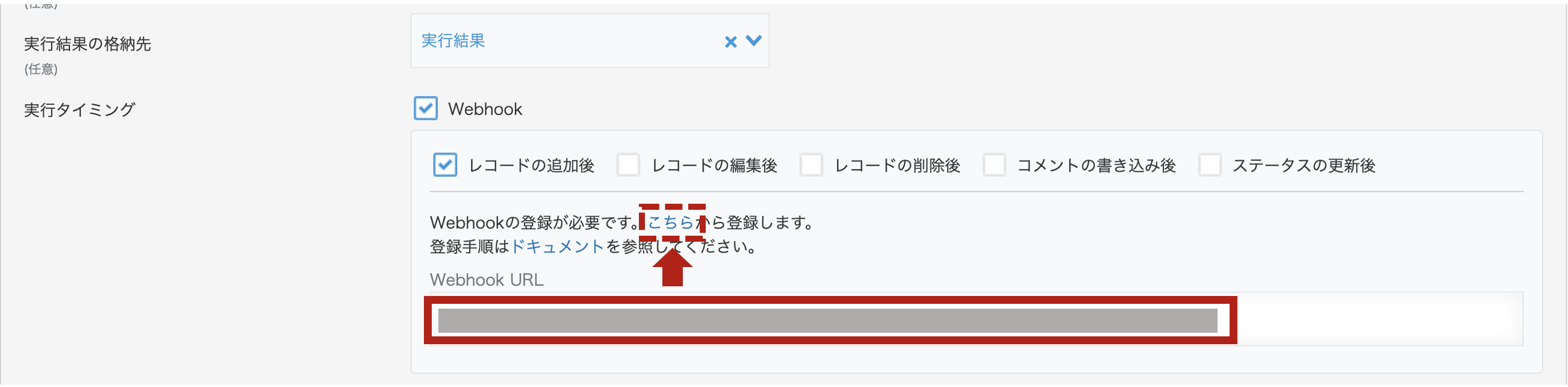Open the こちら registration link

coord(670,222)
